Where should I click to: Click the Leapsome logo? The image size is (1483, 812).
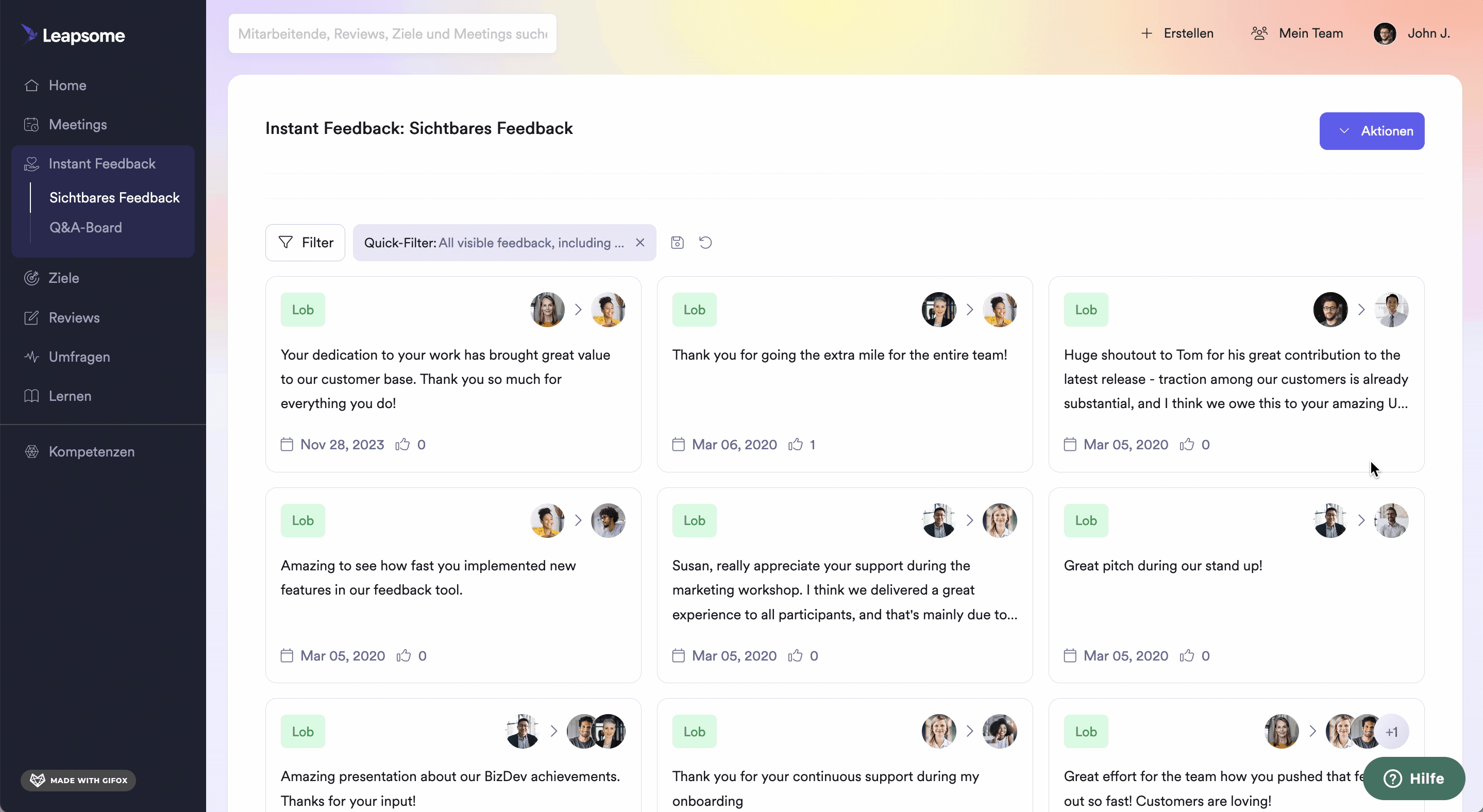click(73, 35)
